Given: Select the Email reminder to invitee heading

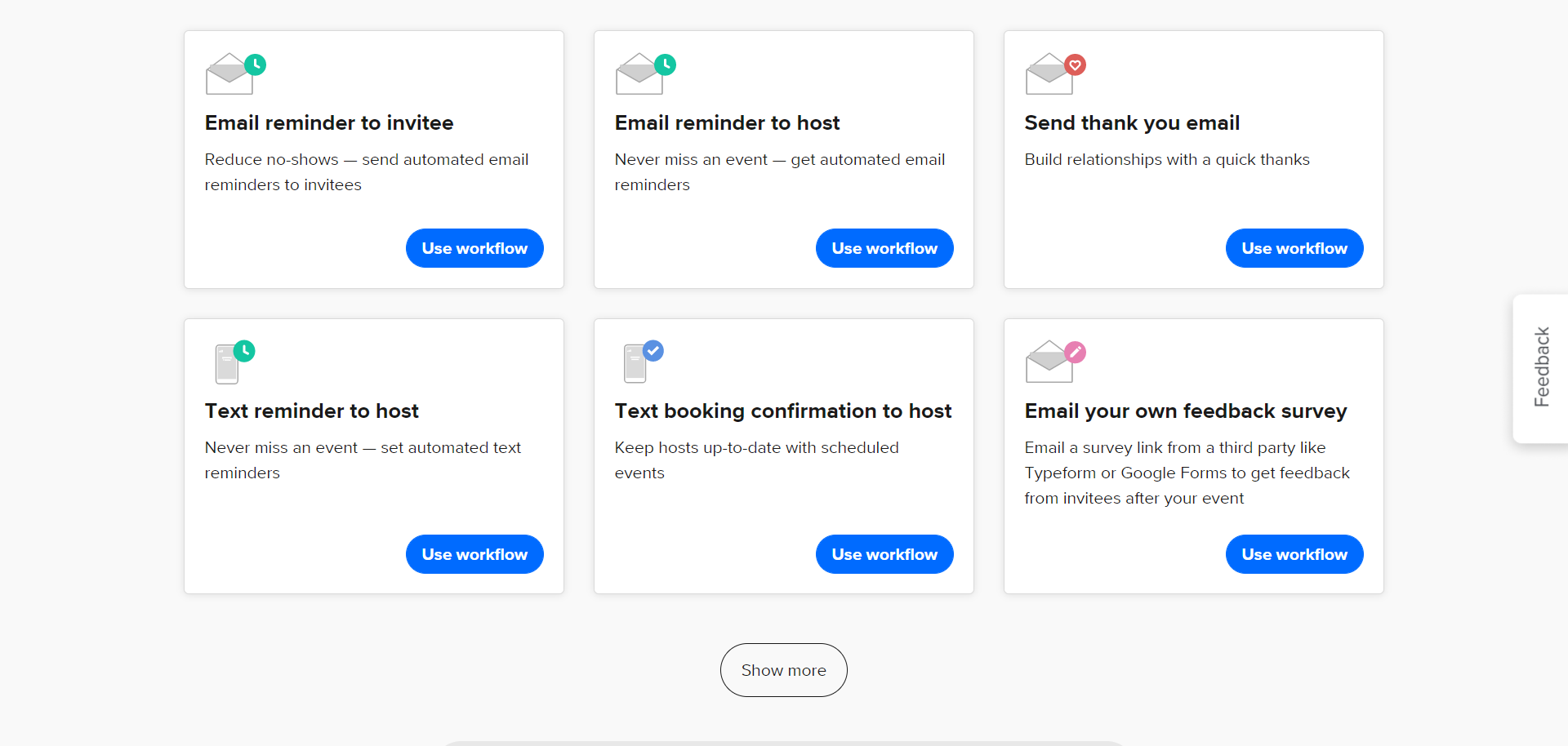Looking at the screenshot, I should tap(329, 123).
